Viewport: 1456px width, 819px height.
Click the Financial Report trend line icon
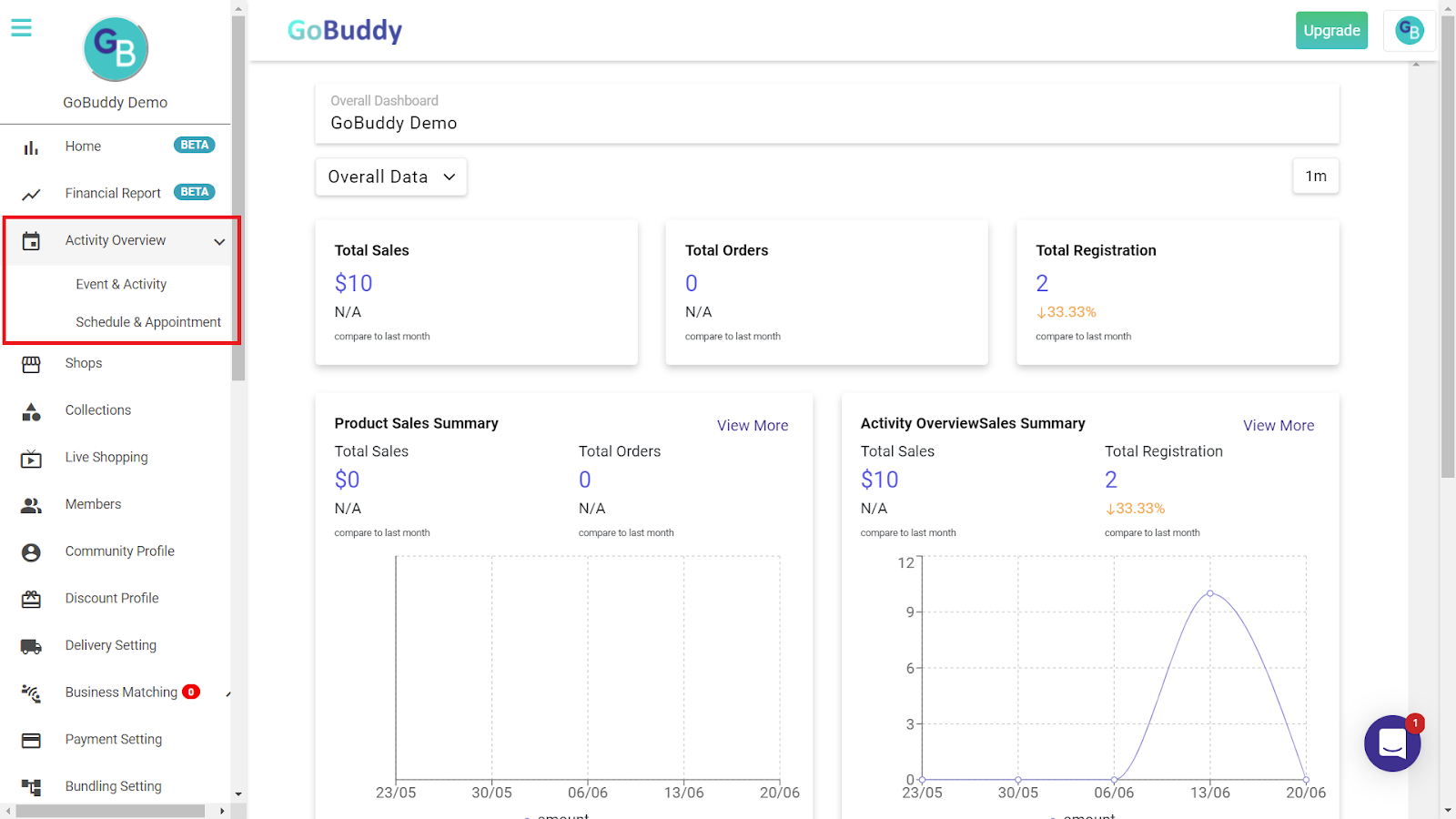pyautogui.click(x=31, y=194)
